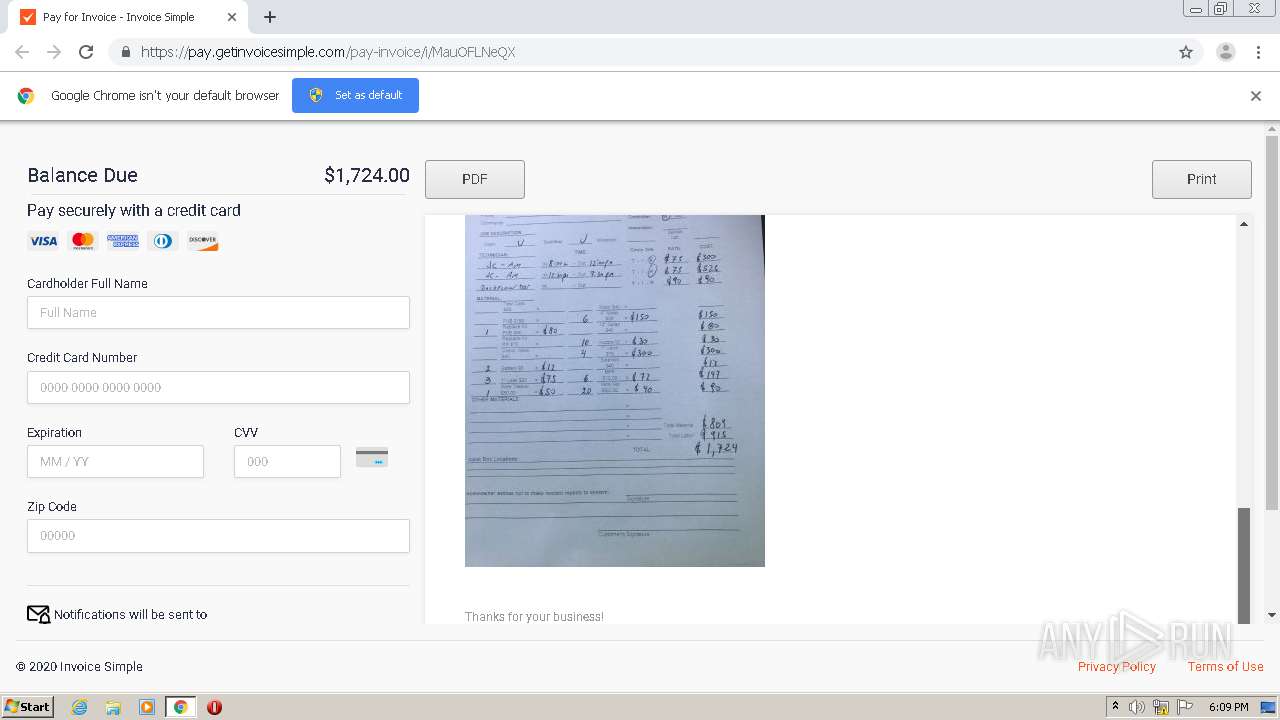Viewport: 1280px width, 720px height.
Task: Open the Chrome three-dot menu
Action: point(1258,52)
